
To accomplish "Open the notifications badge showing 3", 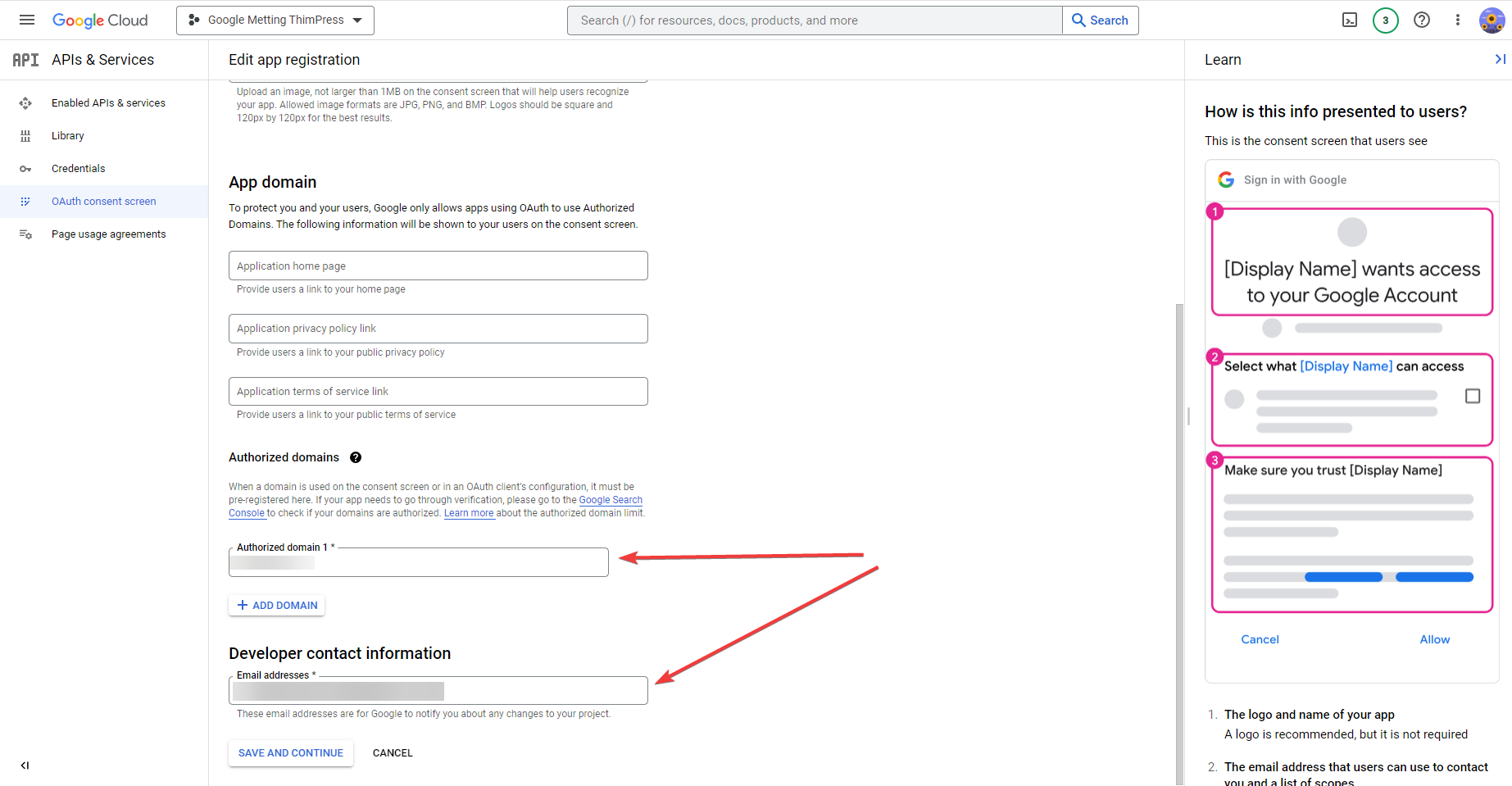I will pyautogui.click(x=1386, y=20).
